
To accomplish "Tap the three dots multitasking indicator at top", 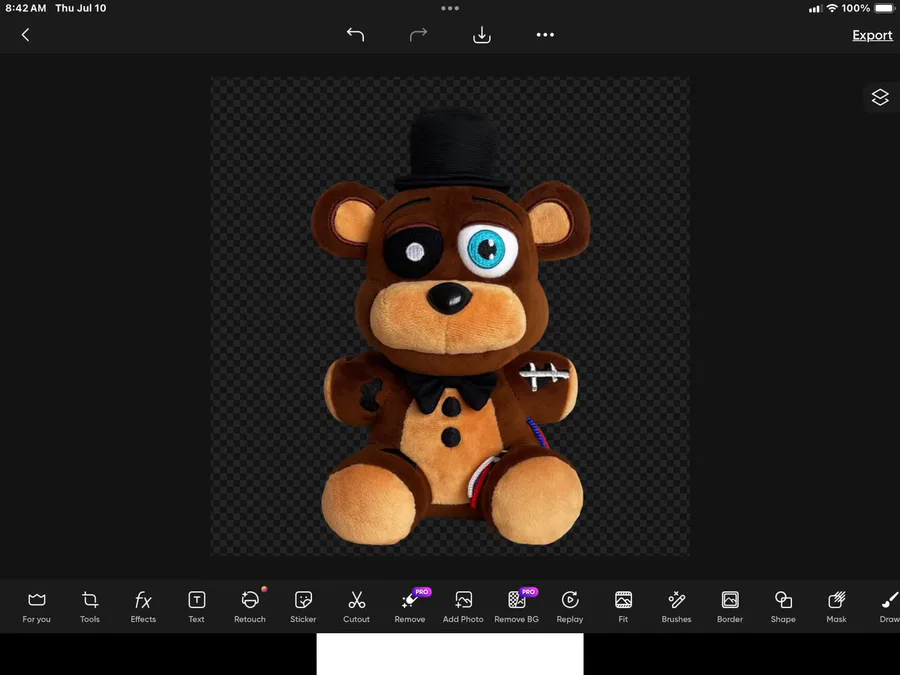I will coord(450,8).
